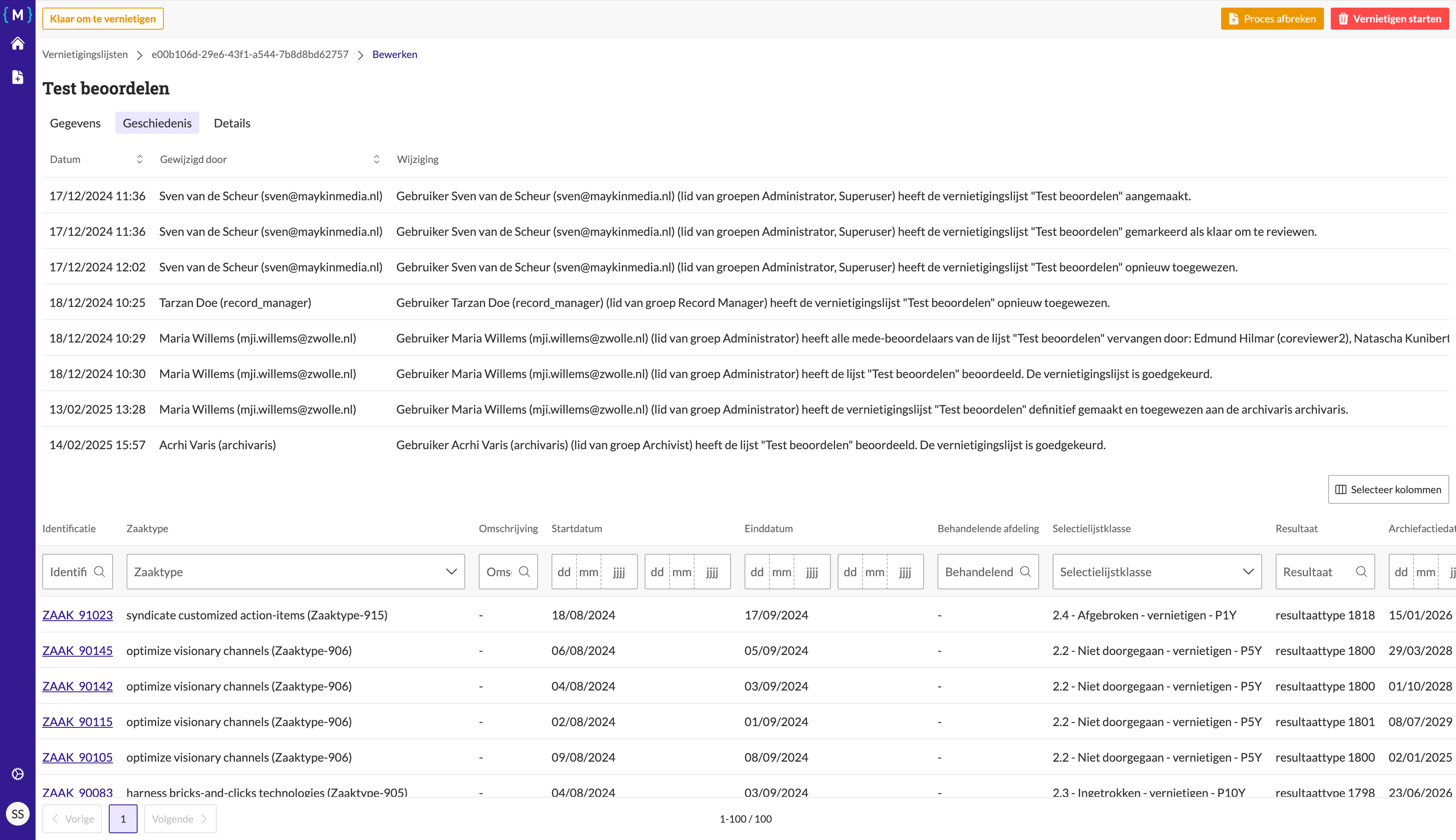Click Acrhi Varis (archivaris) cell
Viewport: 1456px width, 840px height.
click(218, 445)
